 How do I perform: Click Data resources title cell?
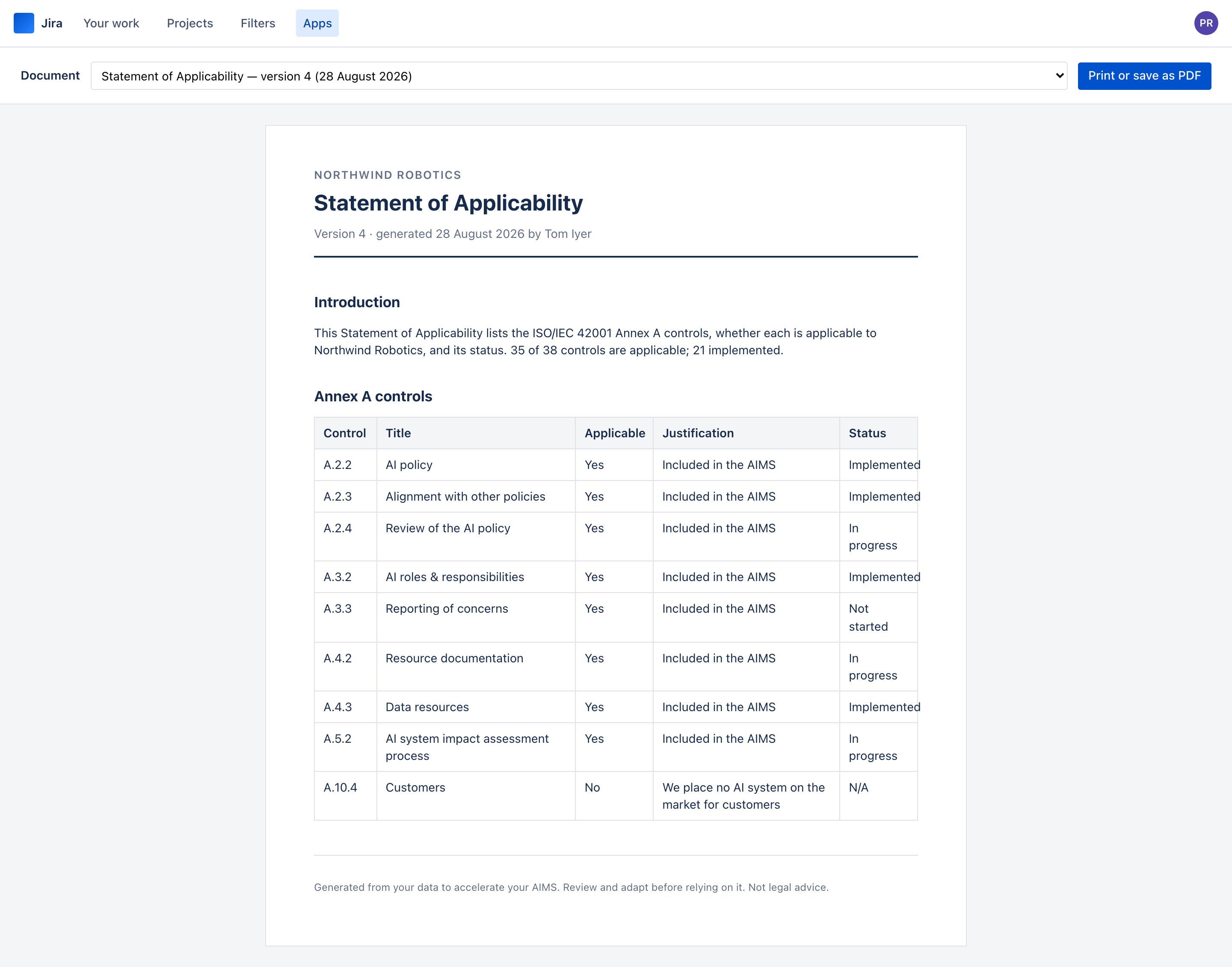click(476, 707)
